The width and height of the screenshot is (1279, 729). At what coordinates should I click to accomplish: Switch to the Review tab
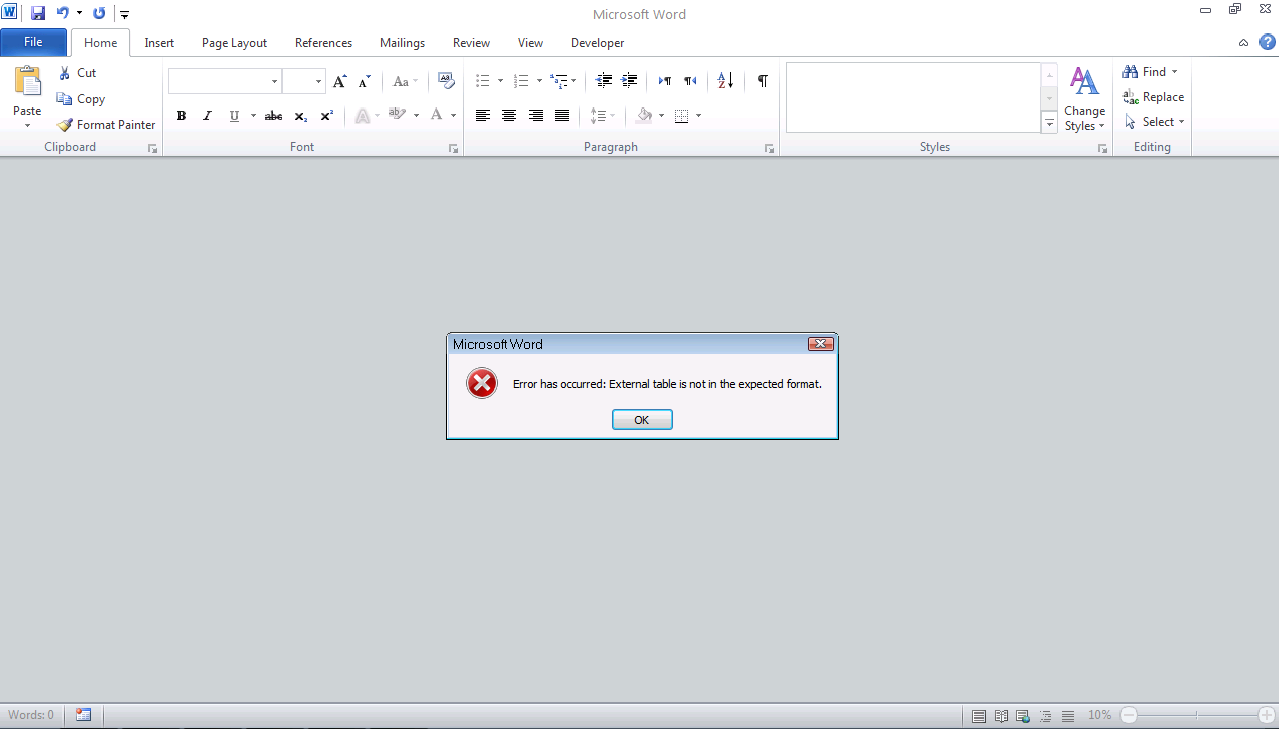471,43
